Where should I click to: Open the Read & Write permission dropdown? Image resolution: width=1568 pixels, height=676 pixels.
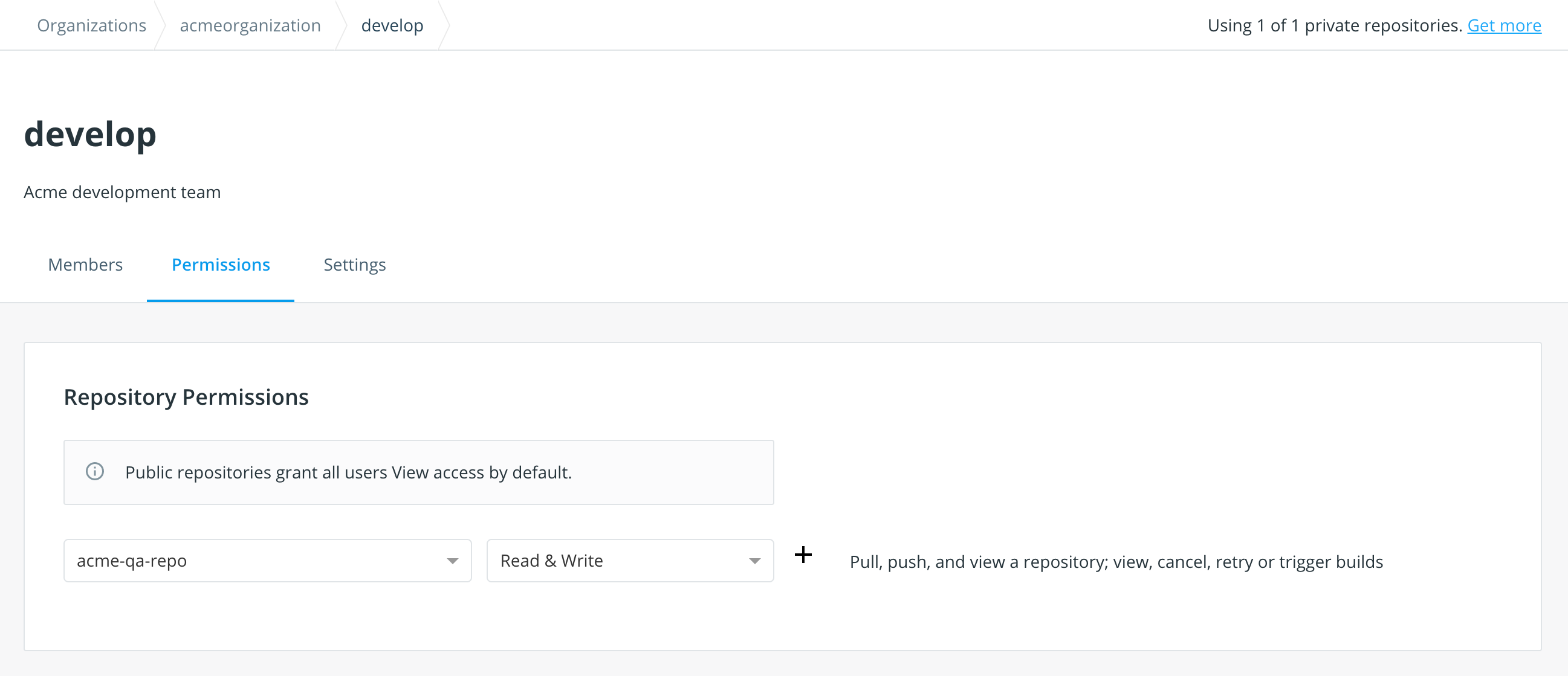coord(628,561)
